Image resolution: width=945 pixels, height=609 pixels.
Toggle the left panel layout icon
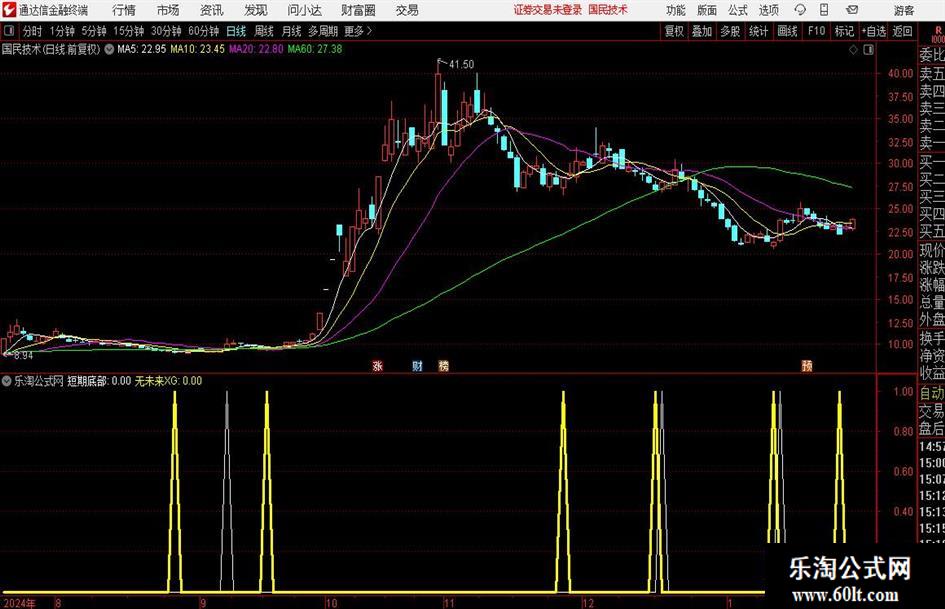pos(9,31)
